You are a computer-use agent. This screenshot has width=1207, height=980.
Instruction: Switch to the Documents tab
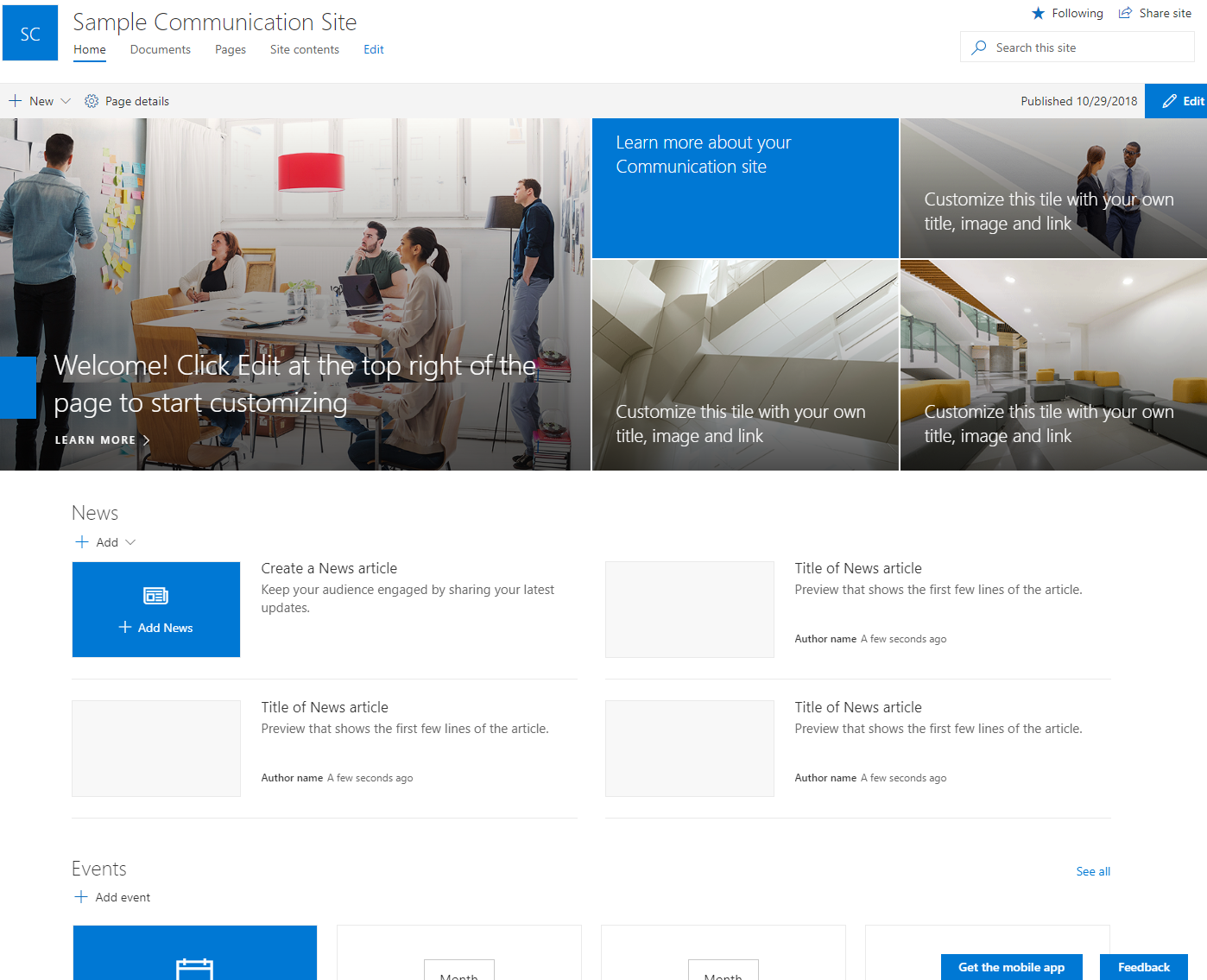tap(160, 49)
